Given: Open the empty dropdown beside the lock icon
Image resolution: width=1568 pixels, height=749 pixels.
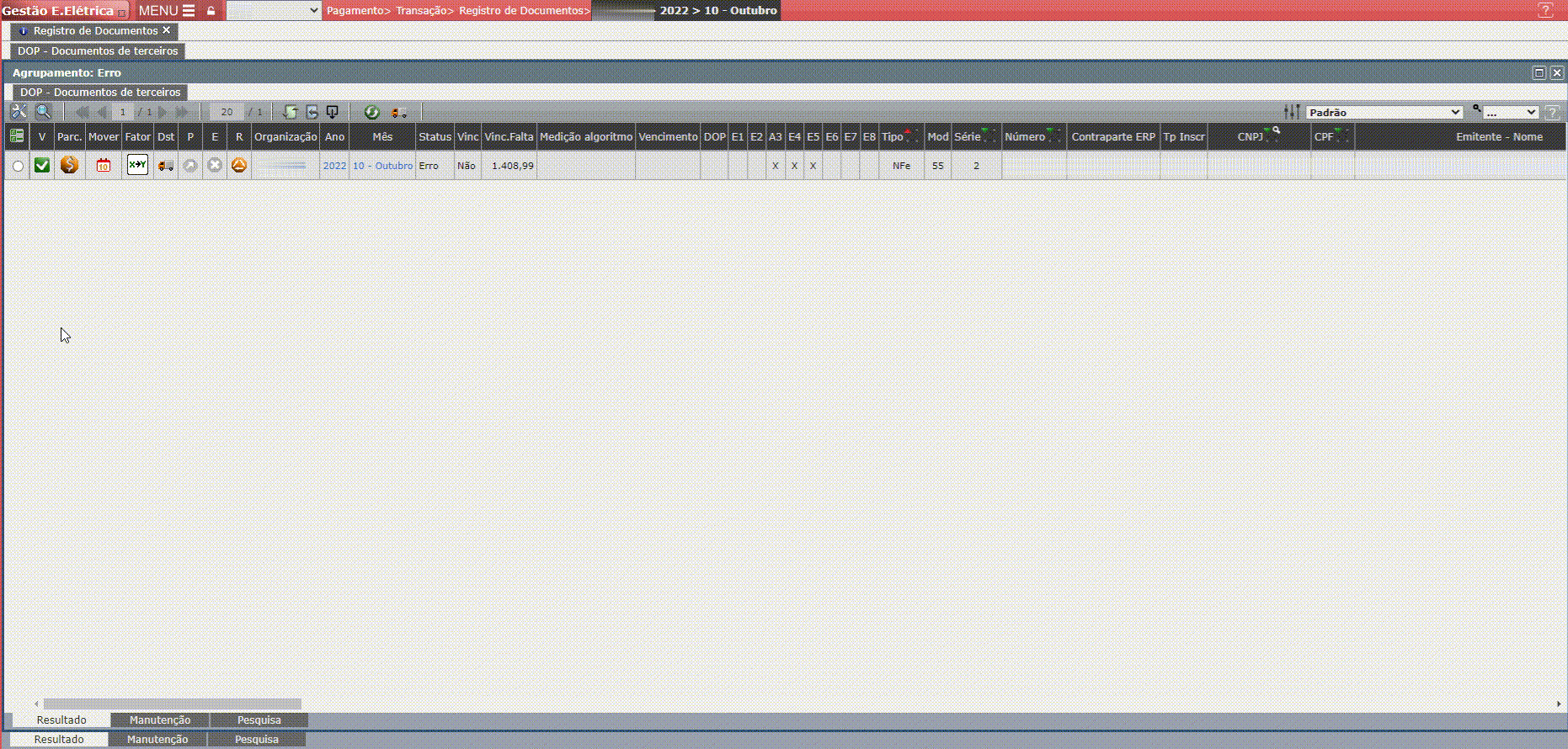Looking at the screenshot, I should pos(274,11).
